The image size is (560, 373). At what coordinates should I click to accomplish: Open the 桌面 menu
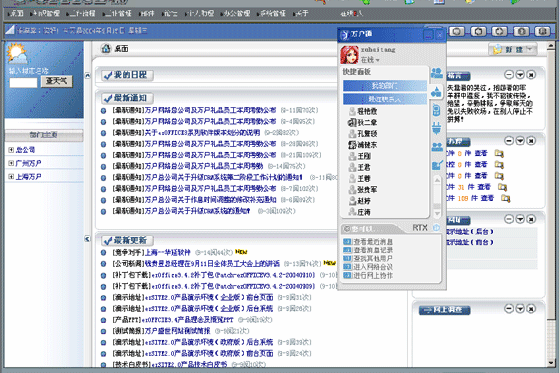click(16, 14)
